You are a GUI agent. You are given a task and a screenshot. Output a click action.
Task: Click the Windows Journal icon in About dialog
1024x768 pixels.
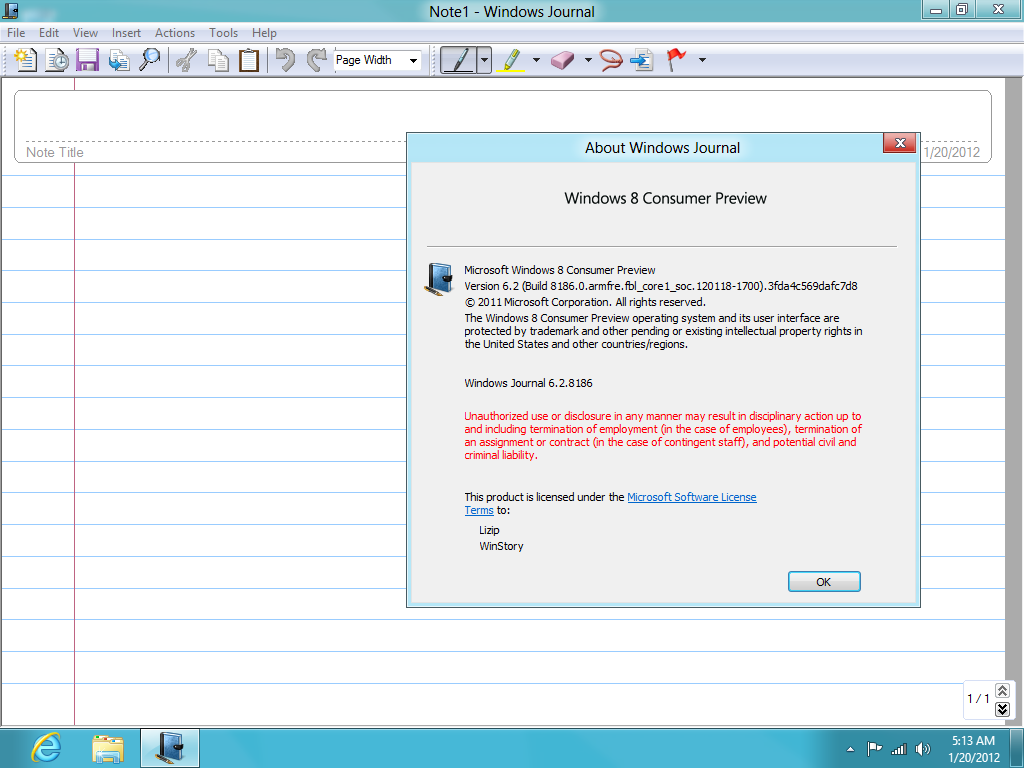coord(440,279)
